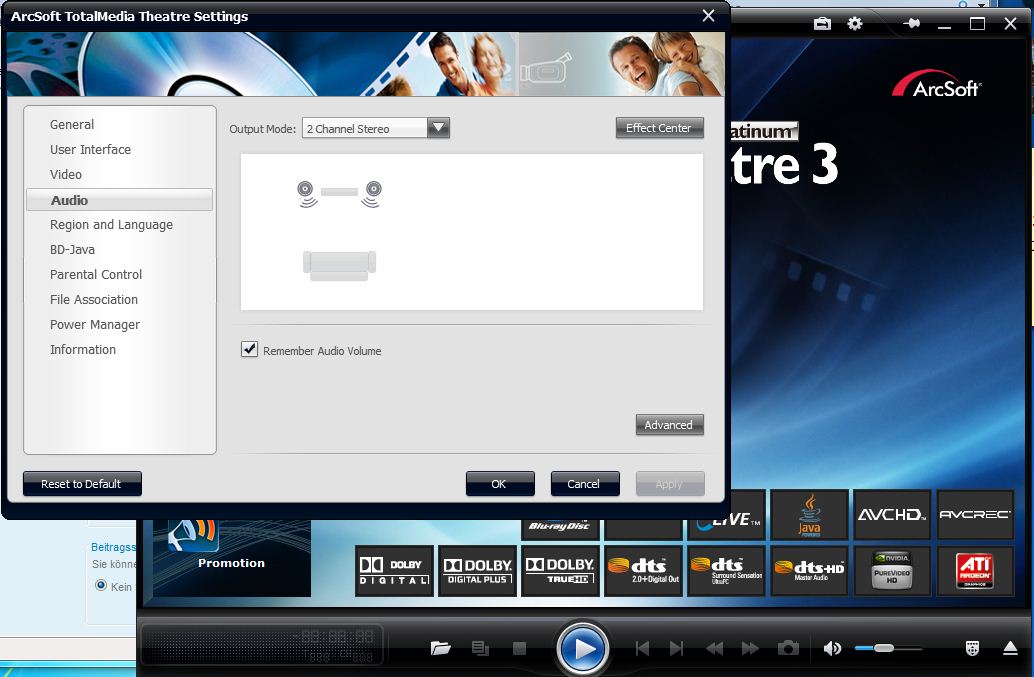Viewport: 1034px width, 677px height.
Task: Select the Kein radio button
Action: click(101, 586)
